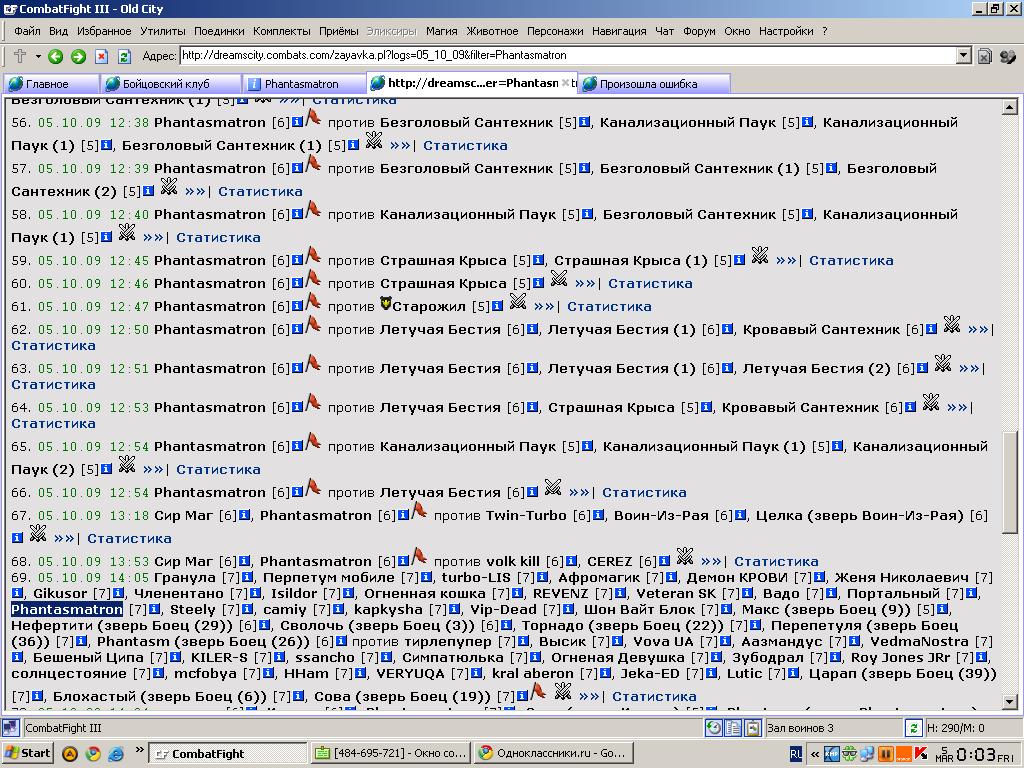Image resolution: width=1024 pixels, height=768 pixels.
Task: Click the RU language indicator in the taskbar
Action: click(x=795, y=754)
